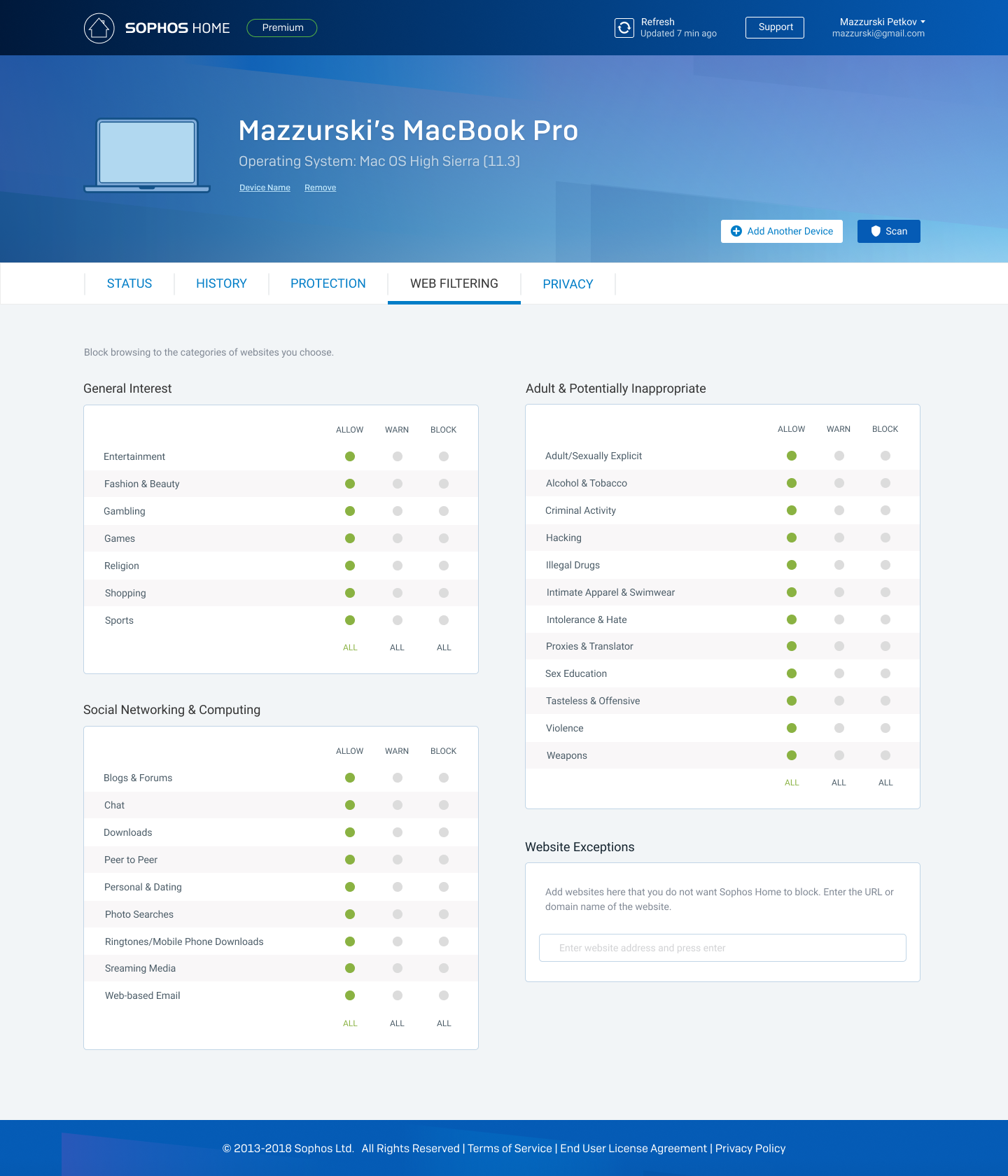The image size is (1008, 1176).
Task: Open the Device Name link
Action: click(x=265, y=188)
